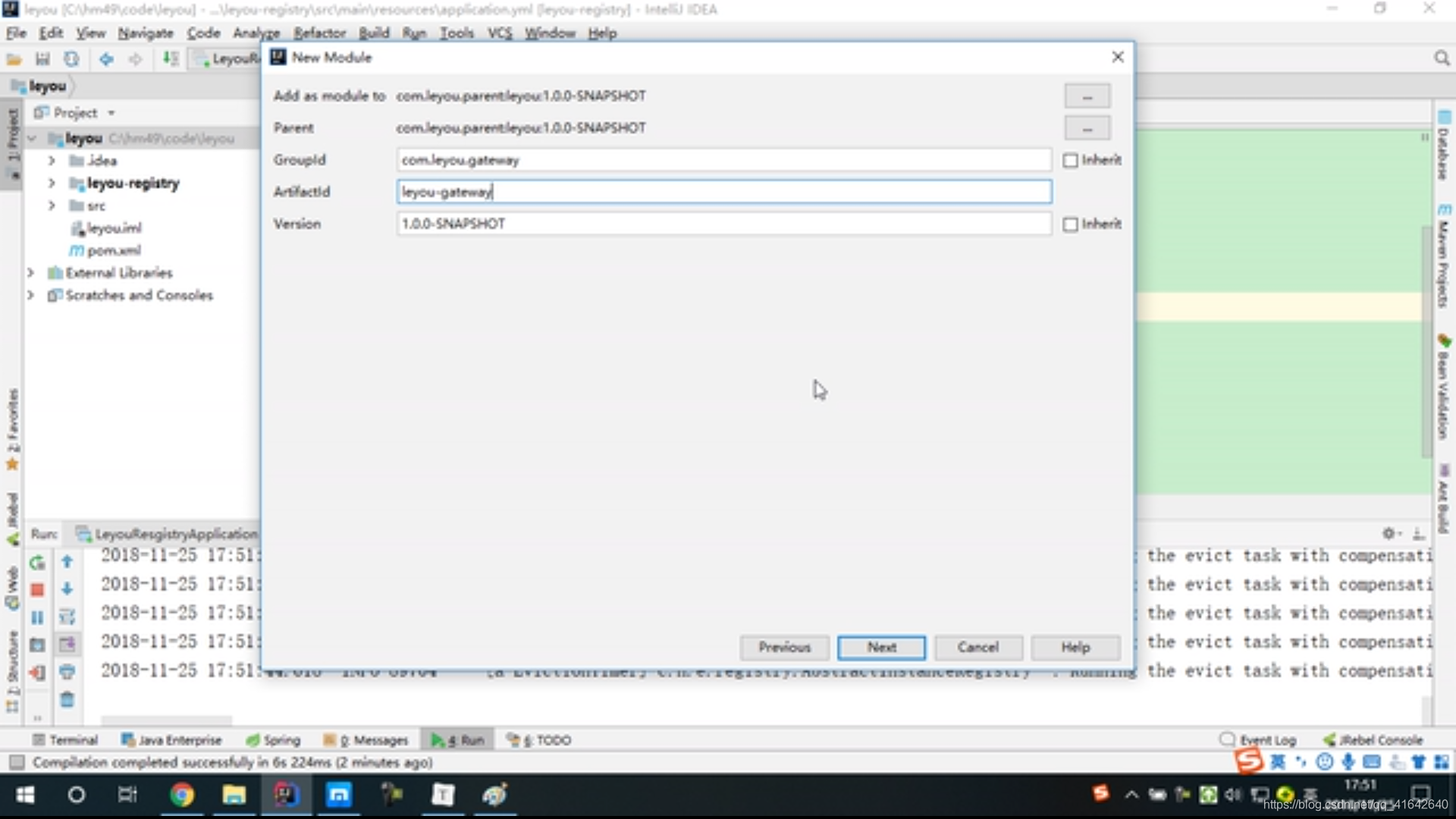This screenshot has width=1456, height=819.
Task: Toggle Inherit checkbox for Version
Action: [1070, 224]
